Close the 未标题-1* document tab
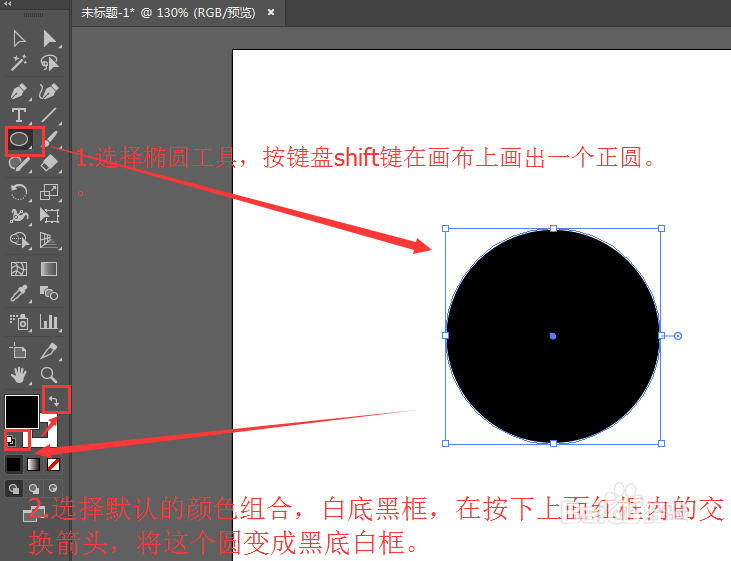This screenshot has width=731, height=561. click(x=271, y=13)
